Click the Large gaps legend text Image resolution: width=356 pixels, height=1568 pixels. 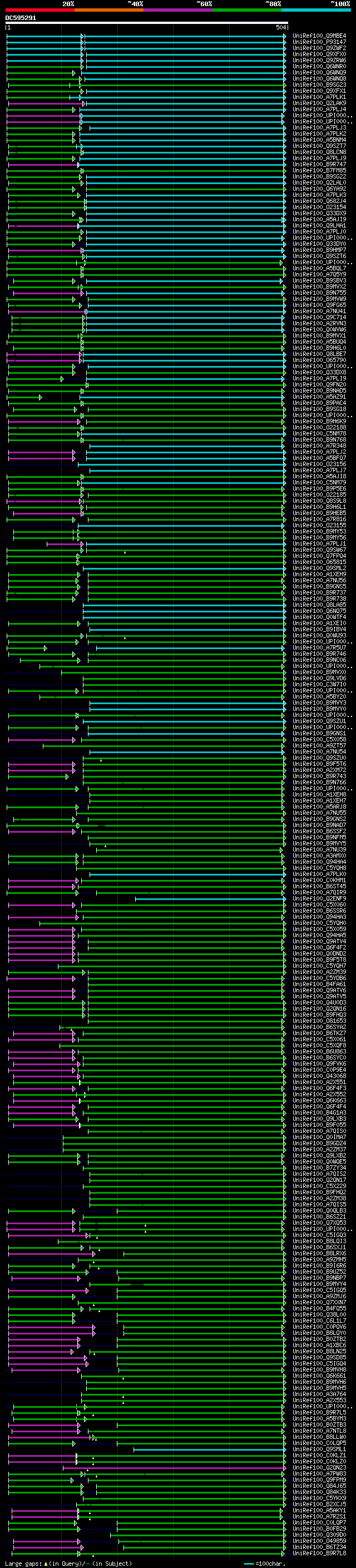[x=68, y=1563]
